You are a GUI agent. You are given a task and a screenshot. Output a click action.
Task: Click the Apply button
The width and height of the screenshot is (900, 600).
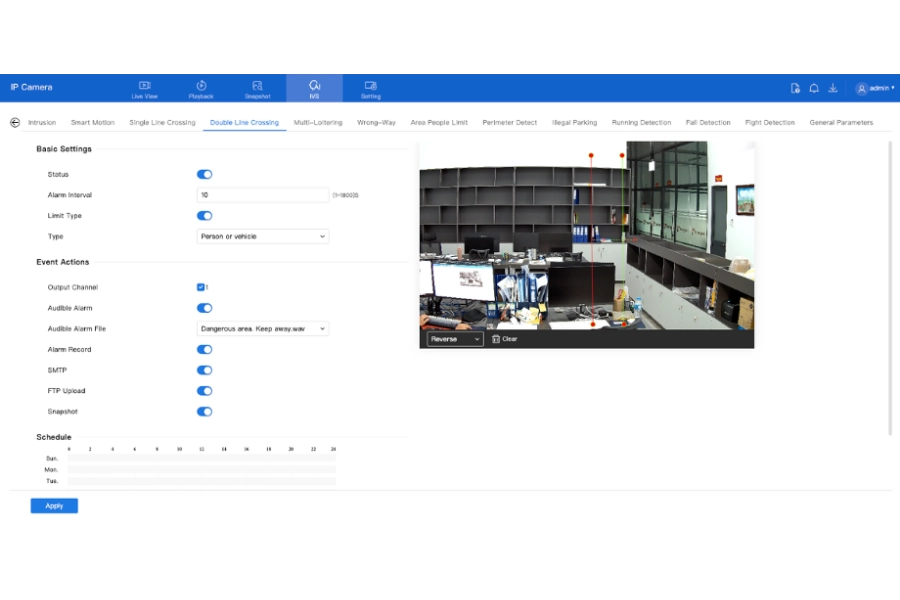pyautogui.click(x=54, y=506)
